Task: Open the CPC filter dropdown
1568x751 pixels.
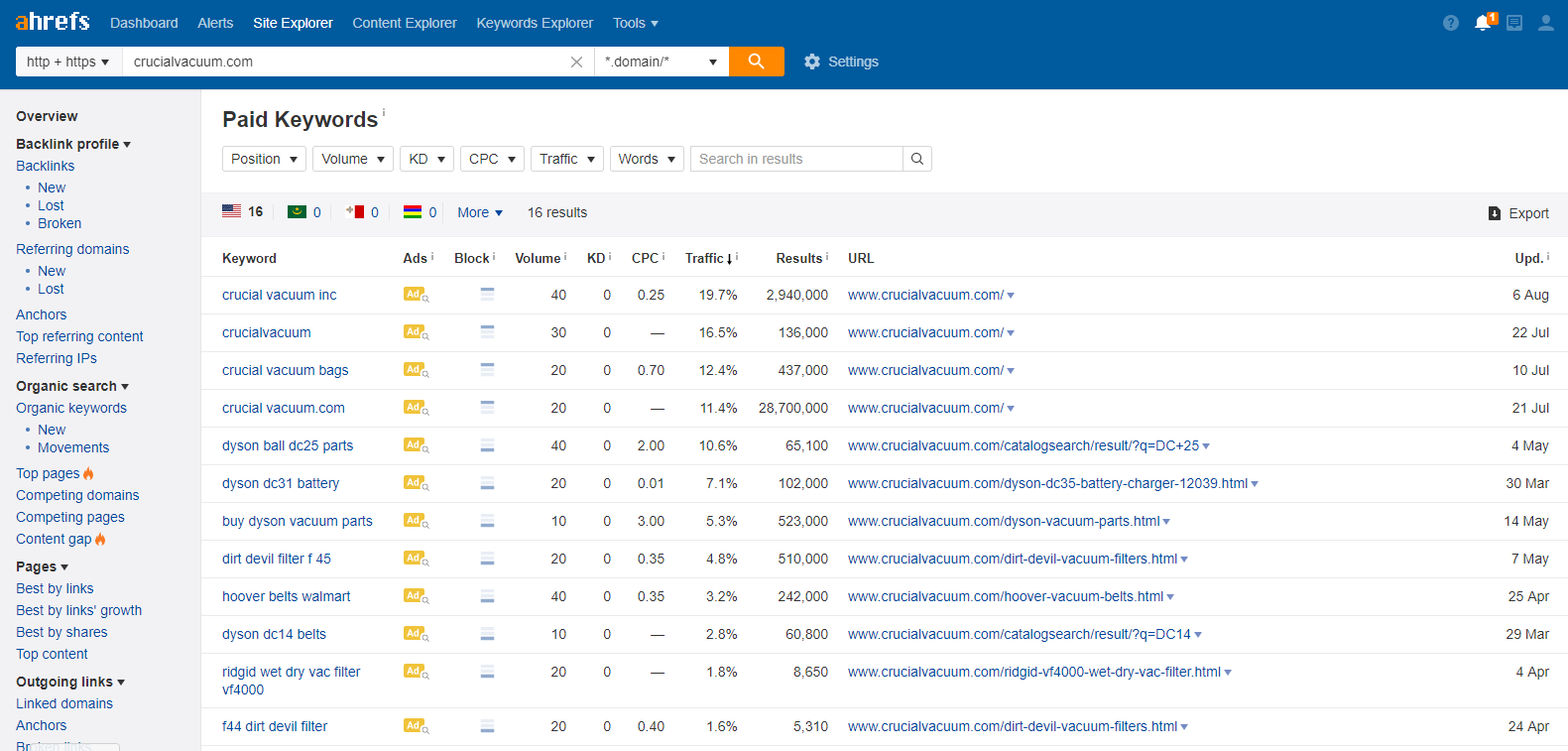Action: tap(492, 159)
